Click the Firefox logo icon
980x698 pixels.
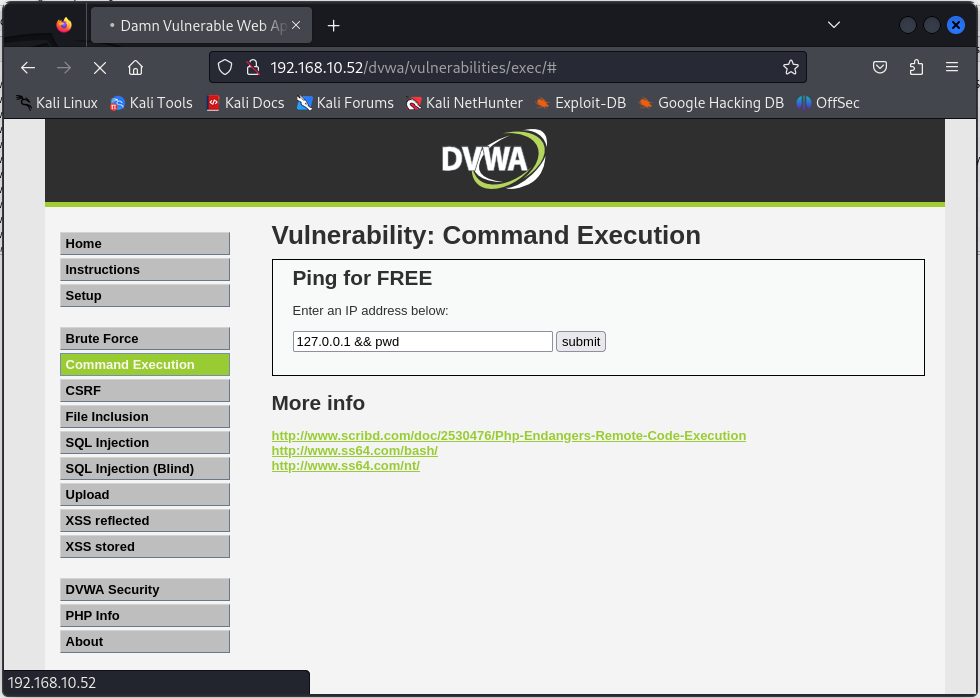pos(64,25)
